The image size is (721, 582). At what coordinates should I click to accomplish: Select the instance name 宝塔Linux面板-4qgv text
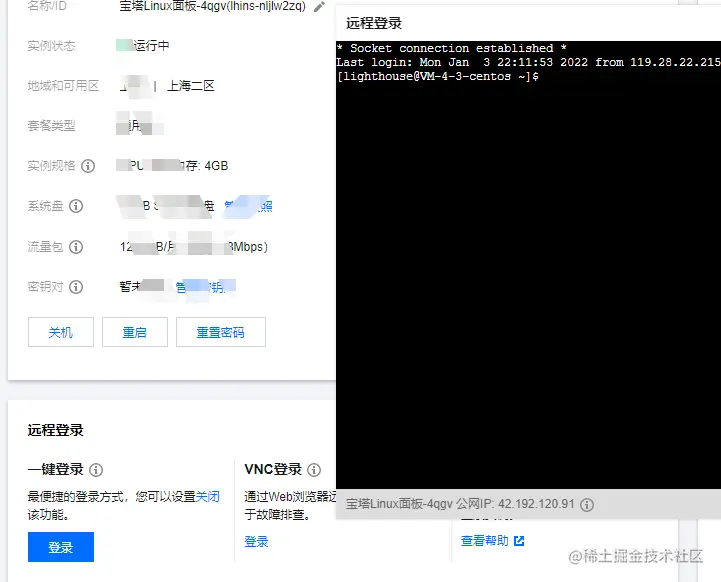[172, 6]
